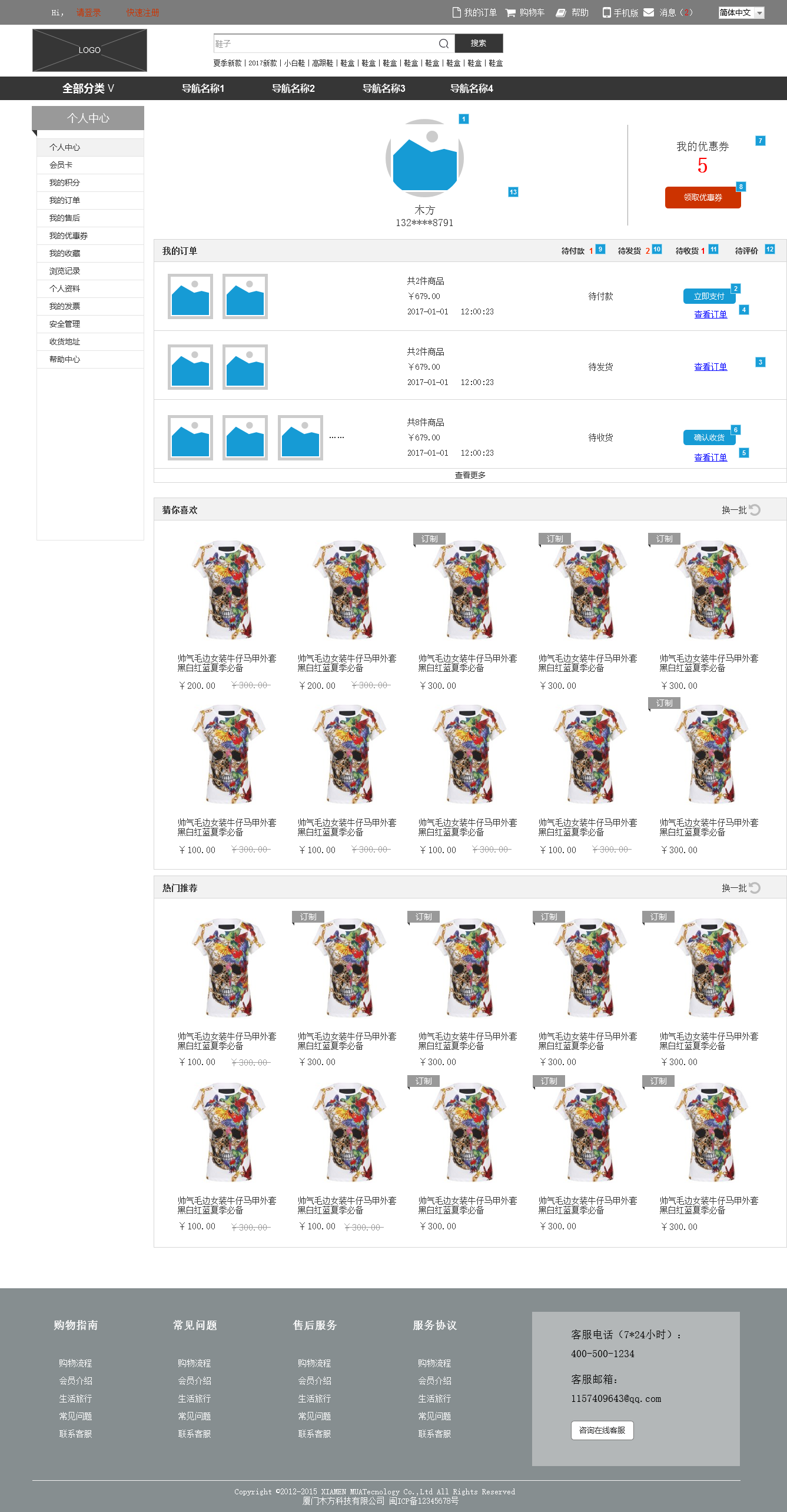Click the 我的订单 document icon in top bar
Viewport: 787px width, 1512px height.
(x=456, y=12)
